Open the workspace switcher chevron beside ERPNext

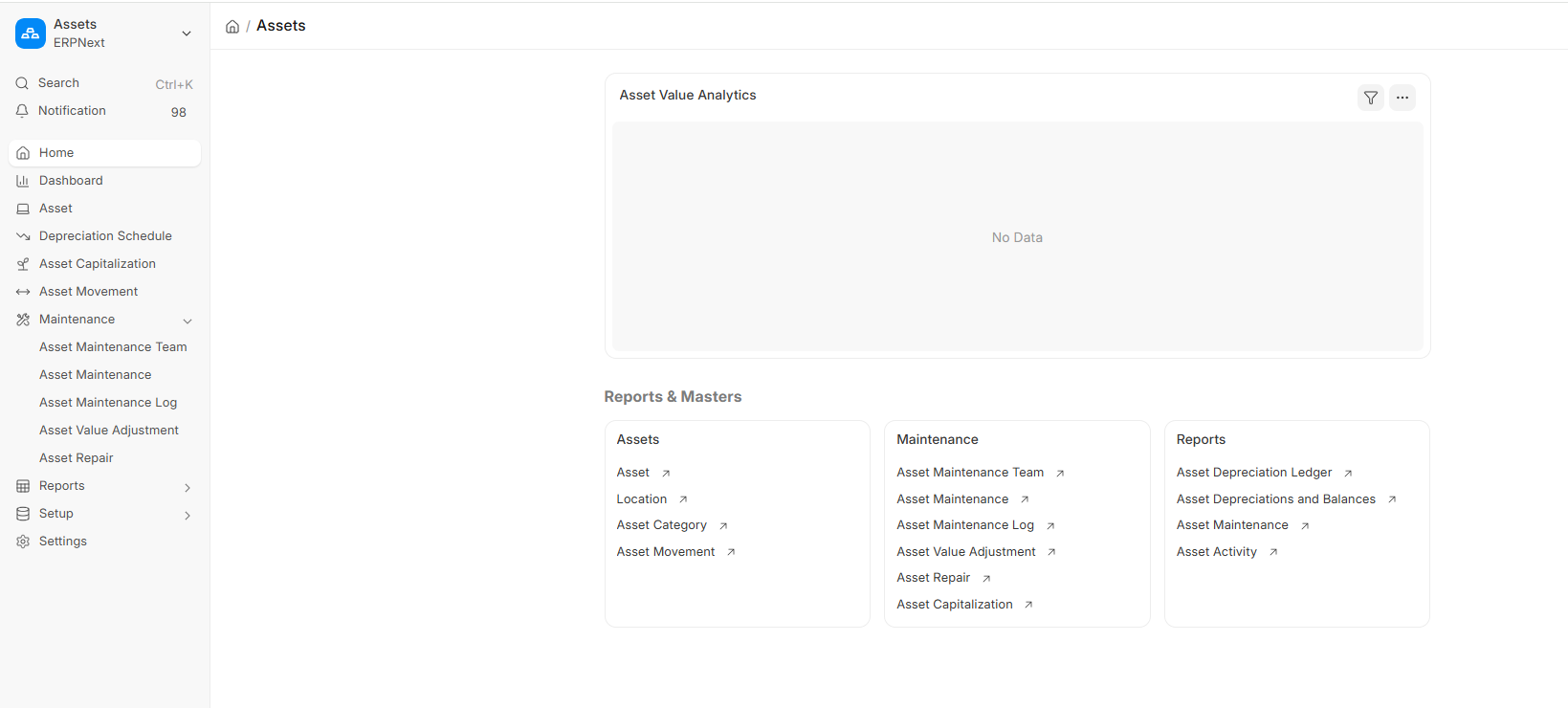(187, 33)
